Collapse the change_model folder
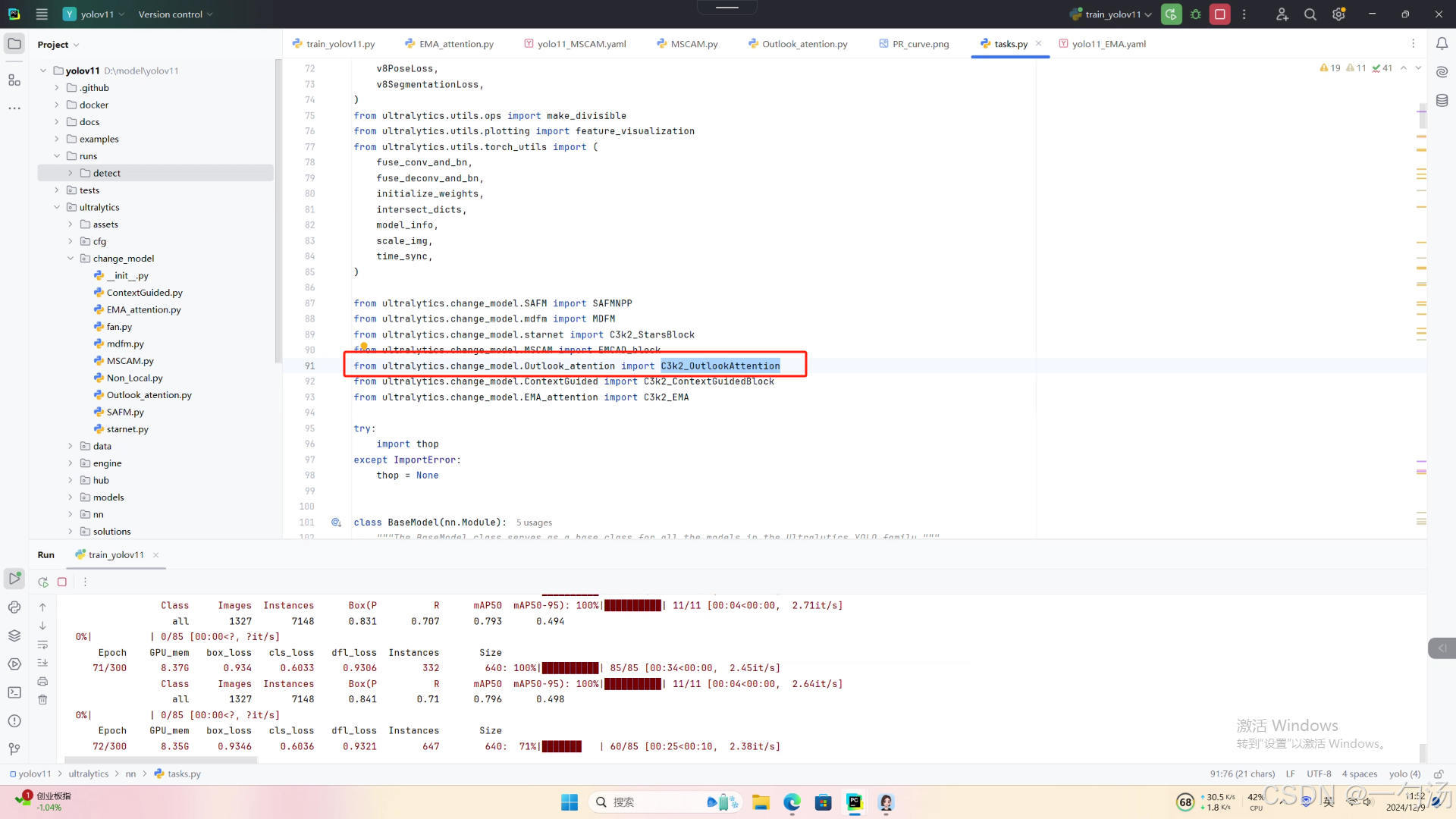Image resolution: width=1456 pixels, height=819 pixels. point(71,259)
